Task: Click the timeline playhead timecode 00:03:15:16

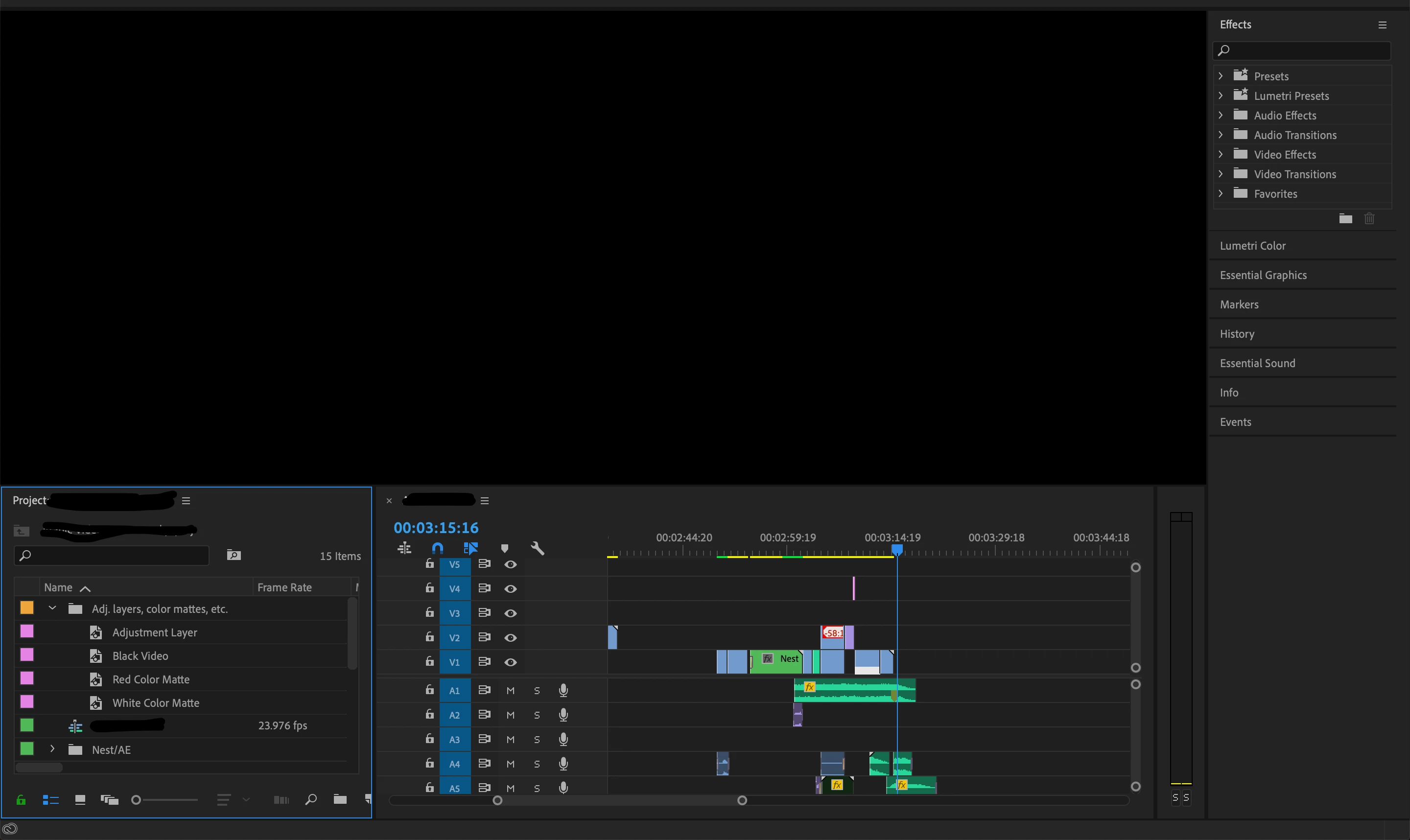Action: pyautogui.click(x=436, y=528)
